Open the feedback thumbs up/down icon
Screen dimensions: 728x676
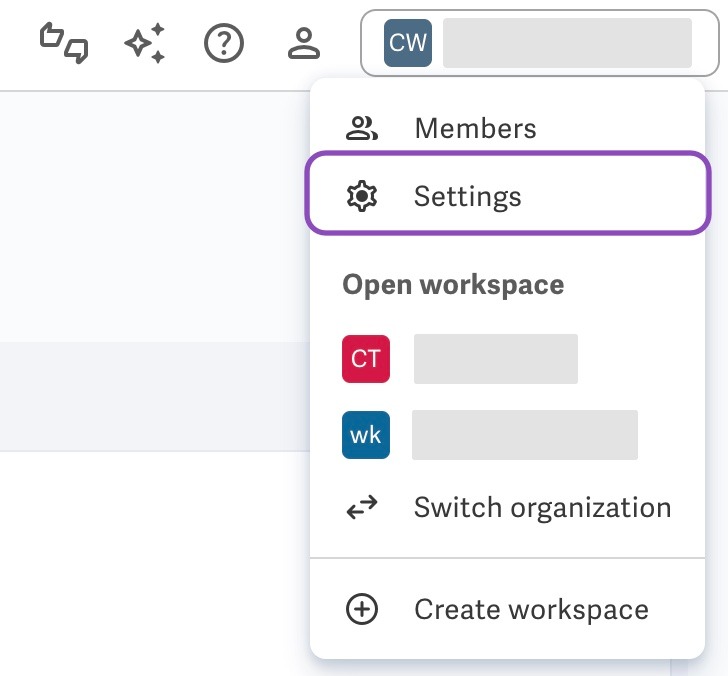[64, 43]
